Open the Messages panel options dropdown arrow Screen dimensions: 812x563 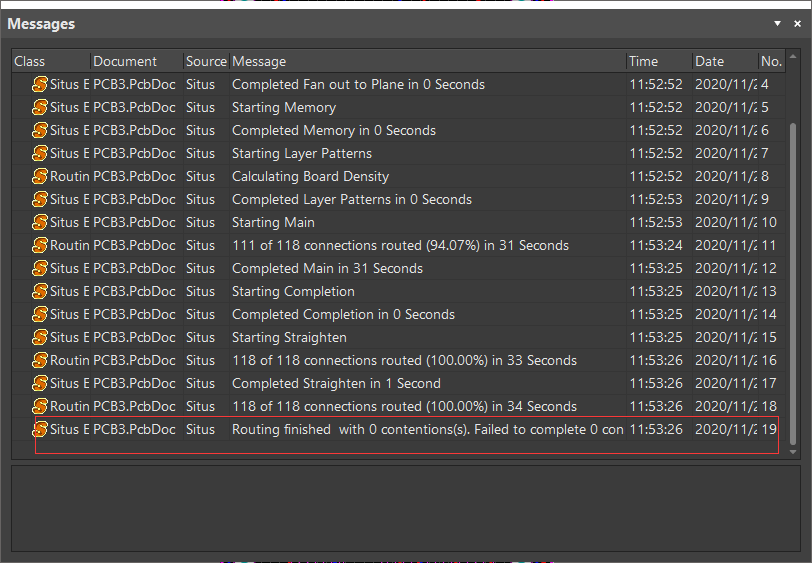777,23
